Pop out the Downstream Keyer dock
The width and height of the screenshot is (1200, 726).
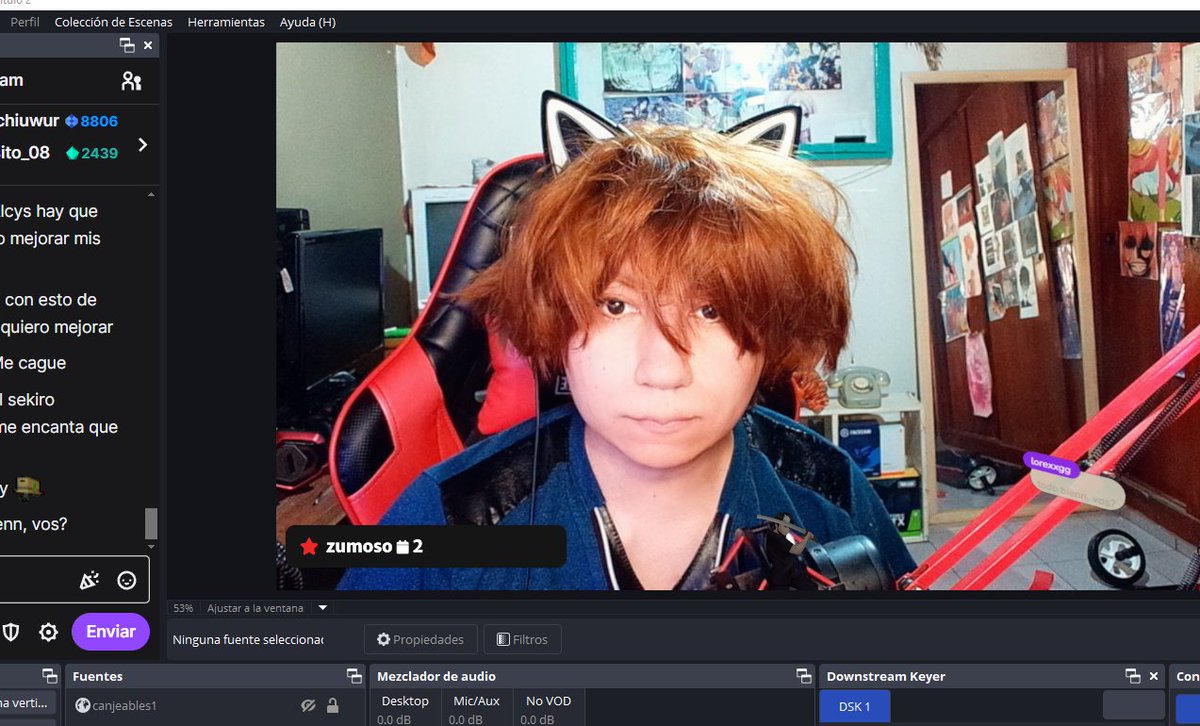(1133, 676)
